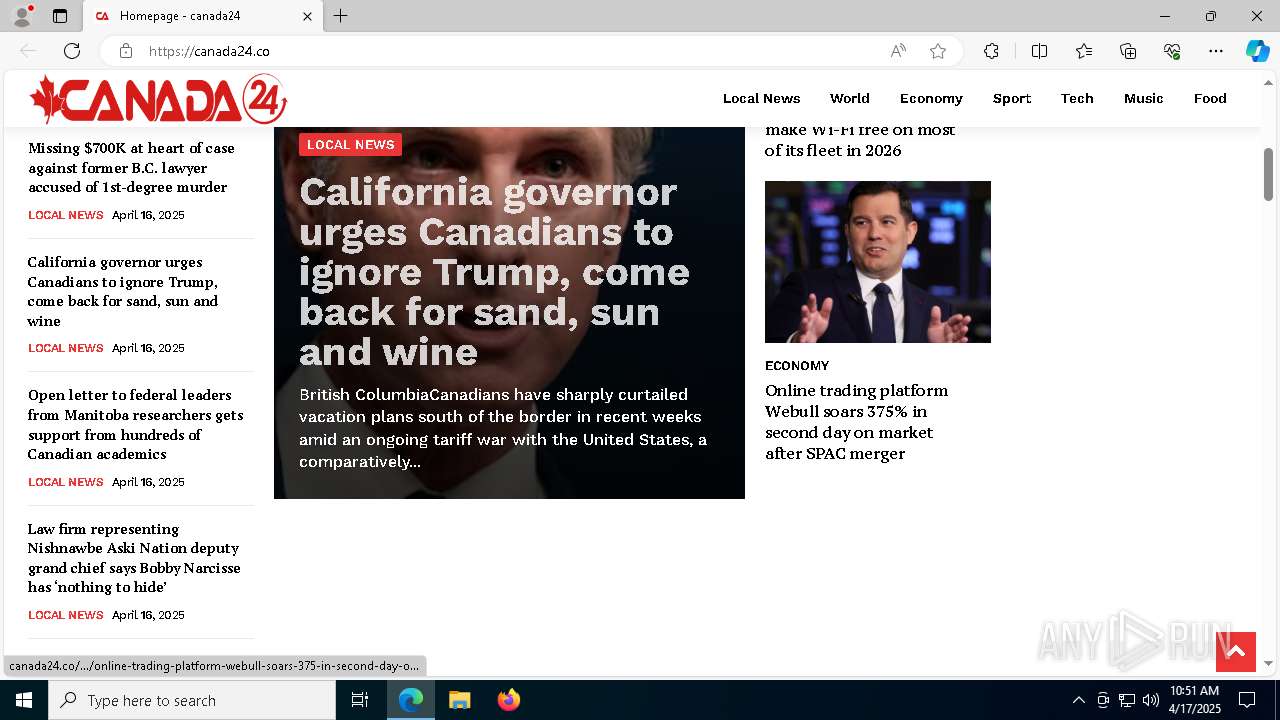1280x720 pixels.
Task: Open the Favorites list
Action: (1084, 51)
